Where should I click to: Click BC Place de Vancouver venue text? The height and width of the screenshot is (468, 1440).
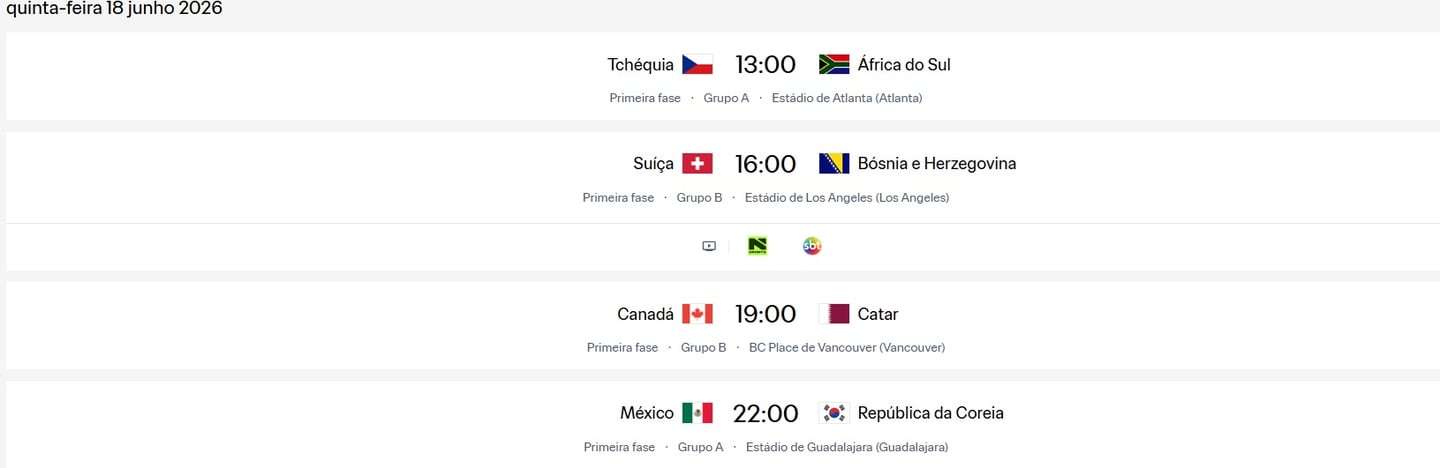pyautogui.click(x=847, y=348)
